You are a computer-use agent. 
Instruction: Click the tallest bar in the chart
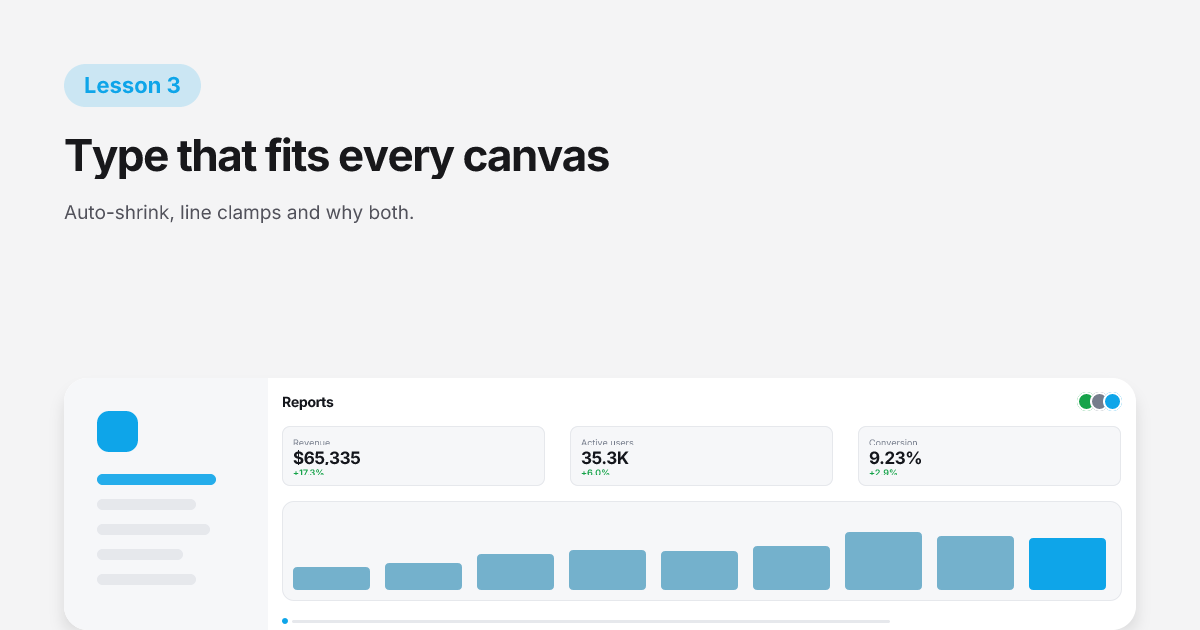(x=883, y=561)
